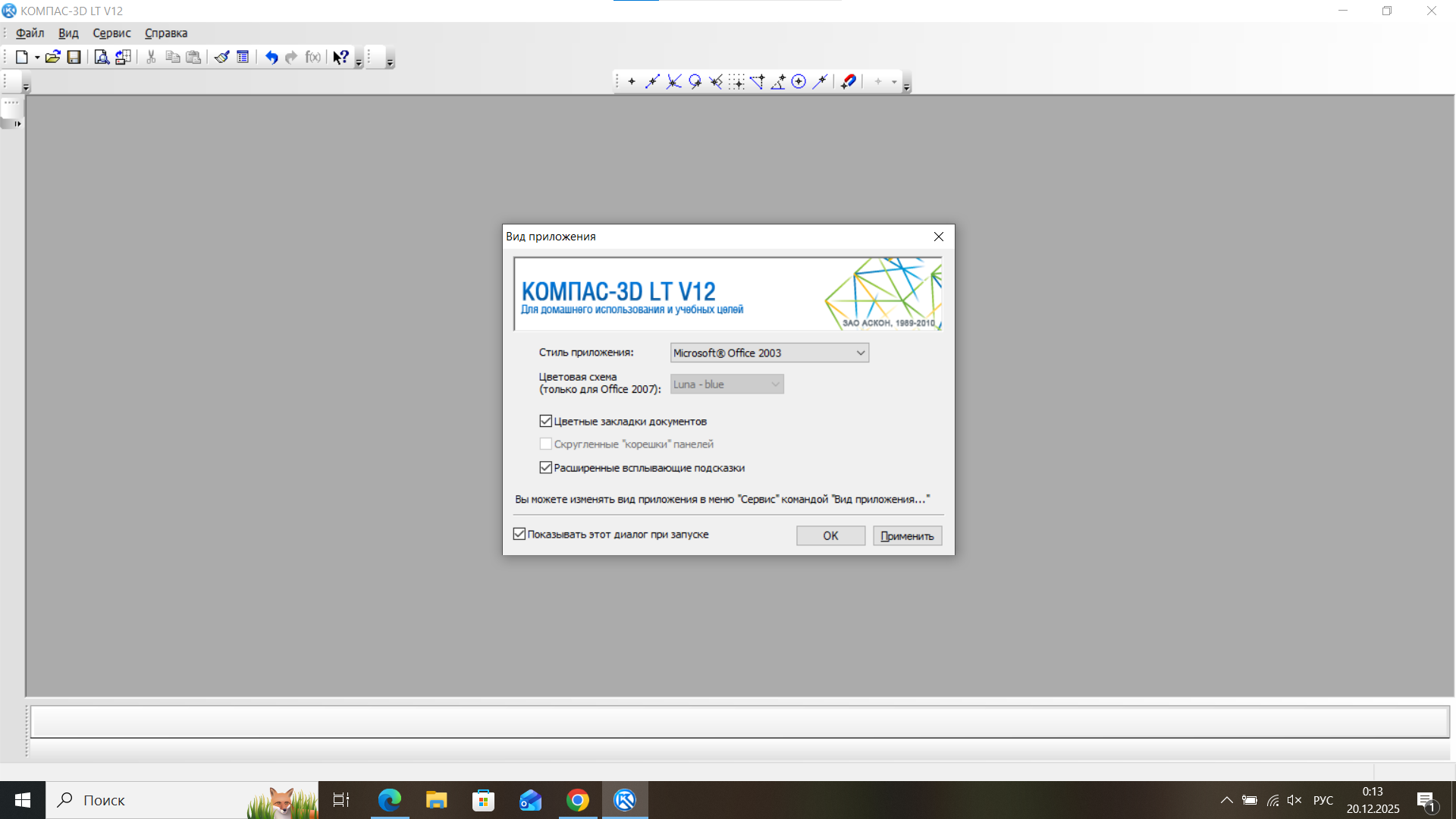Open Google Chrome from the taskbar
The image size is (1456, 819).
(578, 800)
